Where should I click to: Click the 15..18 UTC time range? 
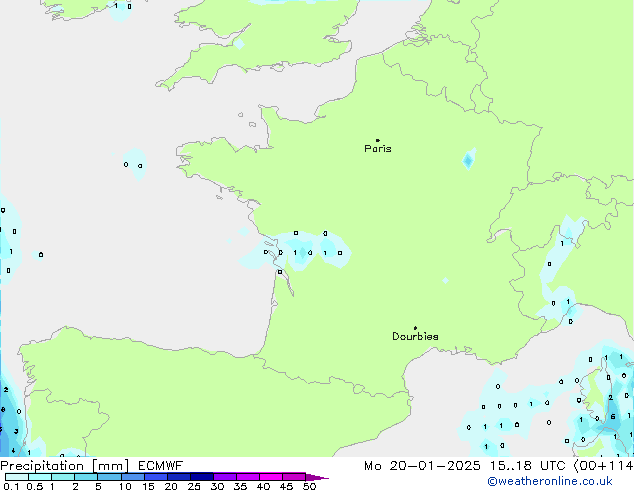click(x=527, y=466)
